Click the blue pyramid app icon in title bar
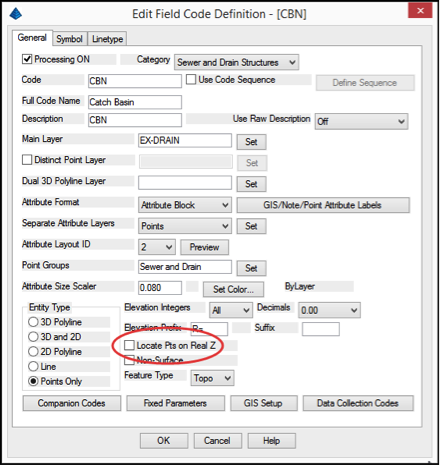440x465 pixels. click(x=16, y=14)
